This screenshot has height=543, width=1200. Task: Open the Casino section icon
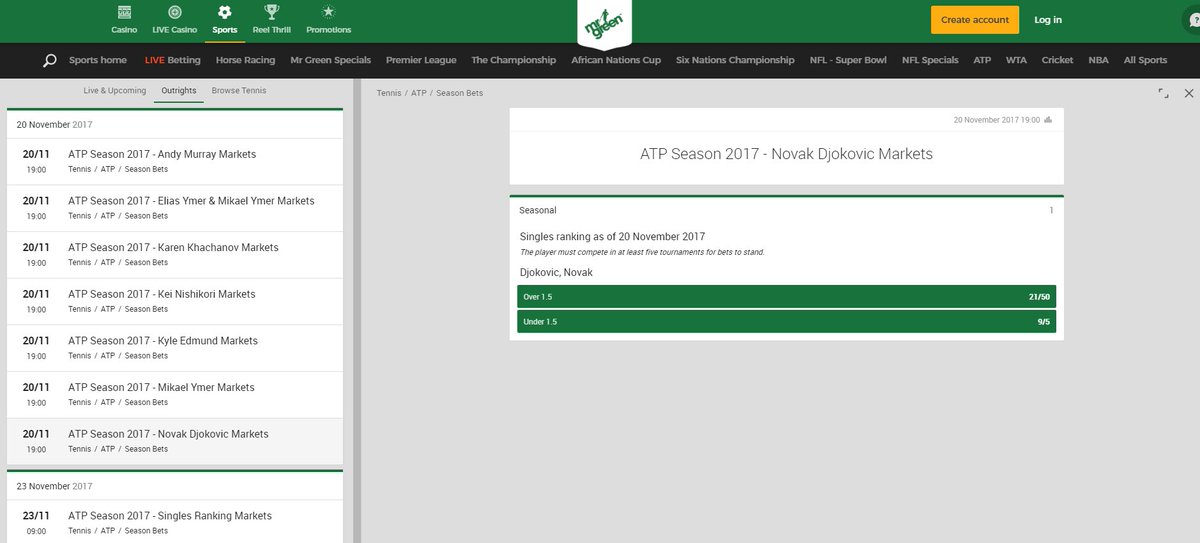(x=124, y=13)
